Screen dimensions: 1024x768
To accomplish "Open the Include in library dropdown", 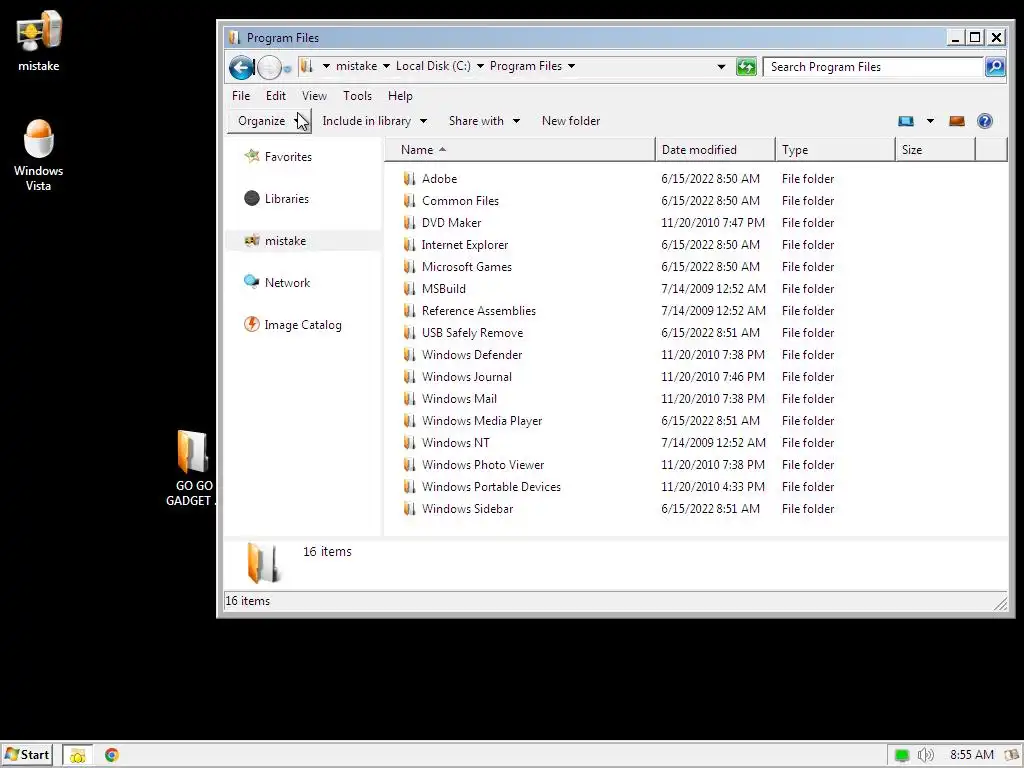I will tap(374, 121).
